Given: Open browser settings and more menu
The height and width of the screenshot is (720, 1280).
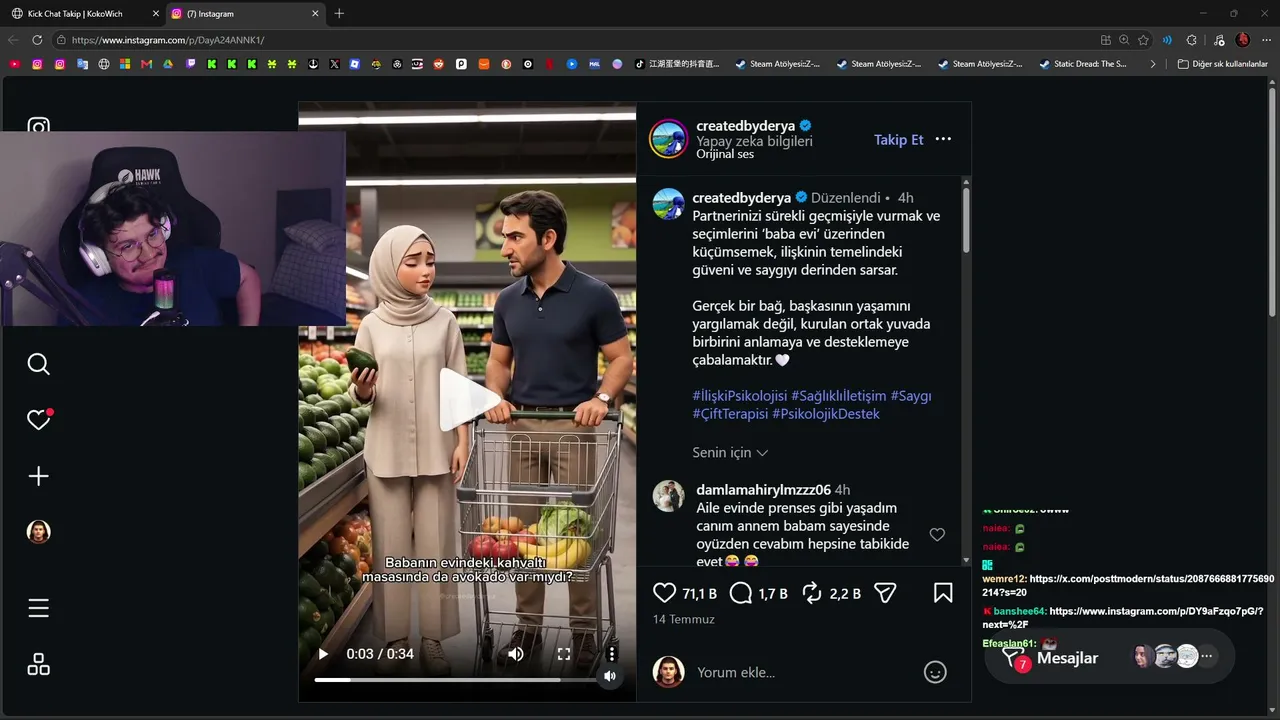Looking at the screenshot, I should [x=1266, y=40].
